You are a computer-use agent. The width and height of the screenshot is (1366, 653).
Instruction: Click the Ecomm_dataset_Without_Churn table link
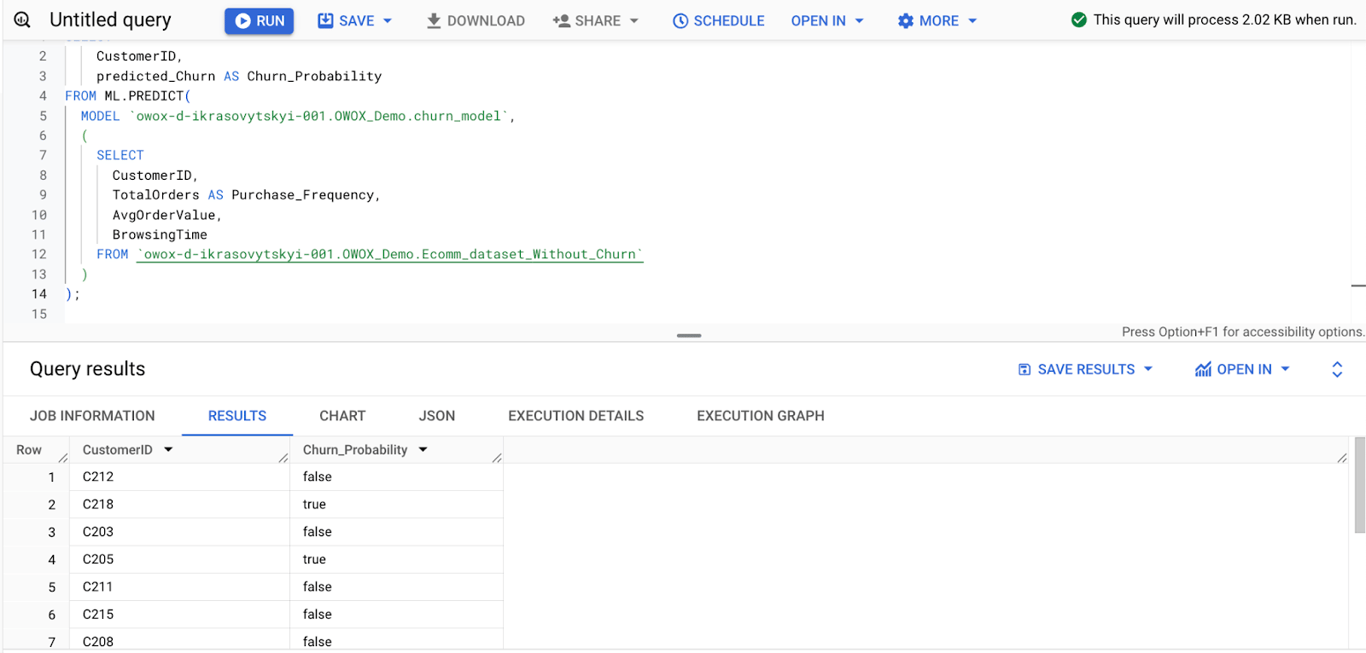(390, 254)
